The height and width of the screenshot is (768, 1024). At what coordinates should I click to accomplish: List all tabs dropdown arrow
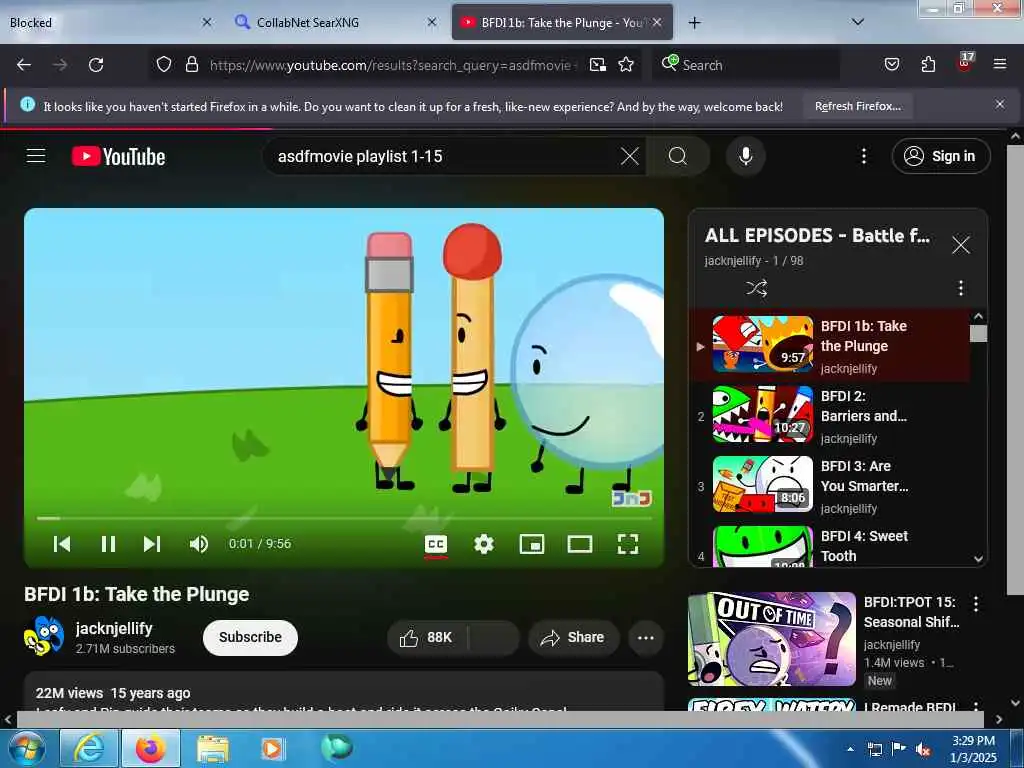pyautogui.click(x=857, y=22)
